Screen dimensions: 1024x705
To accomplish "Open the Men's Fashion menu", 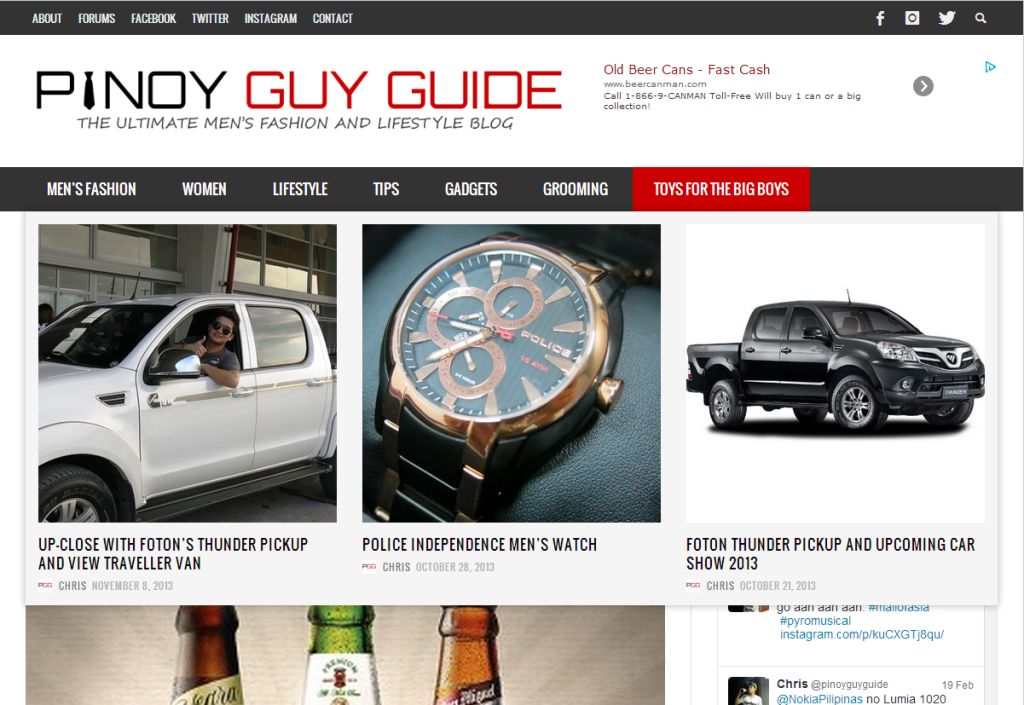I will 91,189.
